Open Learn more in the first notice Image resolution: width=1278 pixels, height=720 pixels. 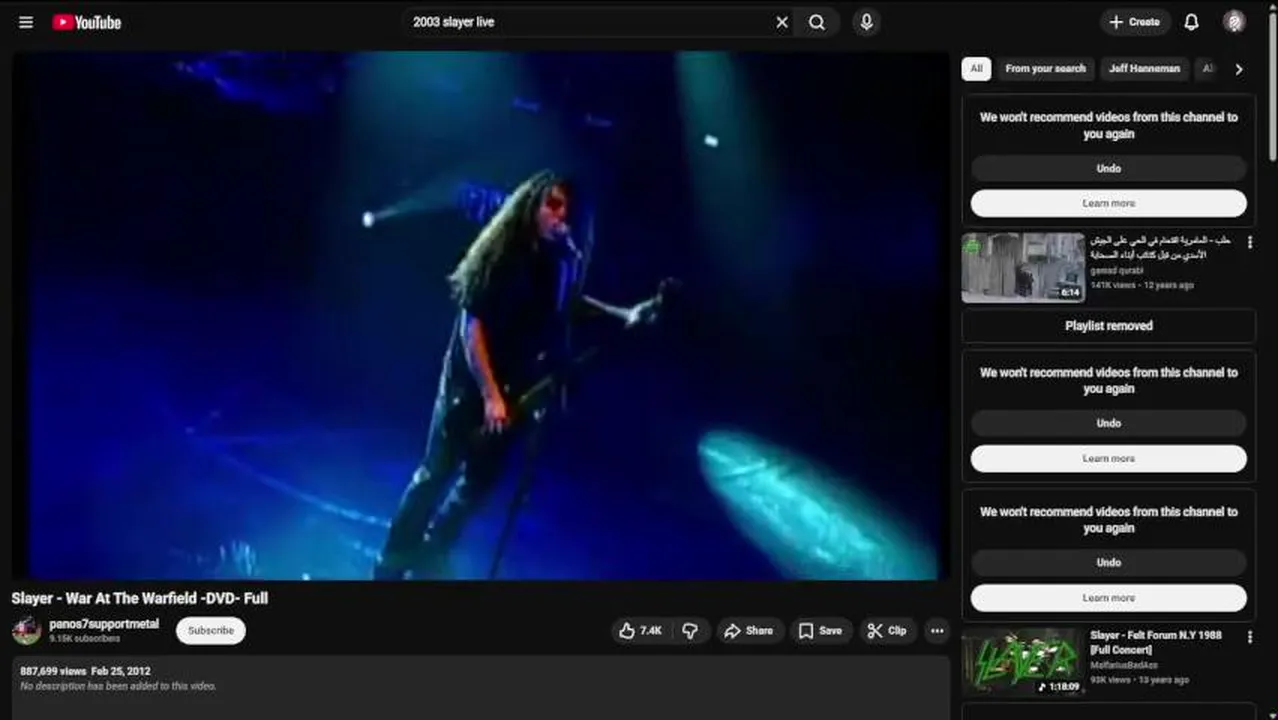point(1108,203)
